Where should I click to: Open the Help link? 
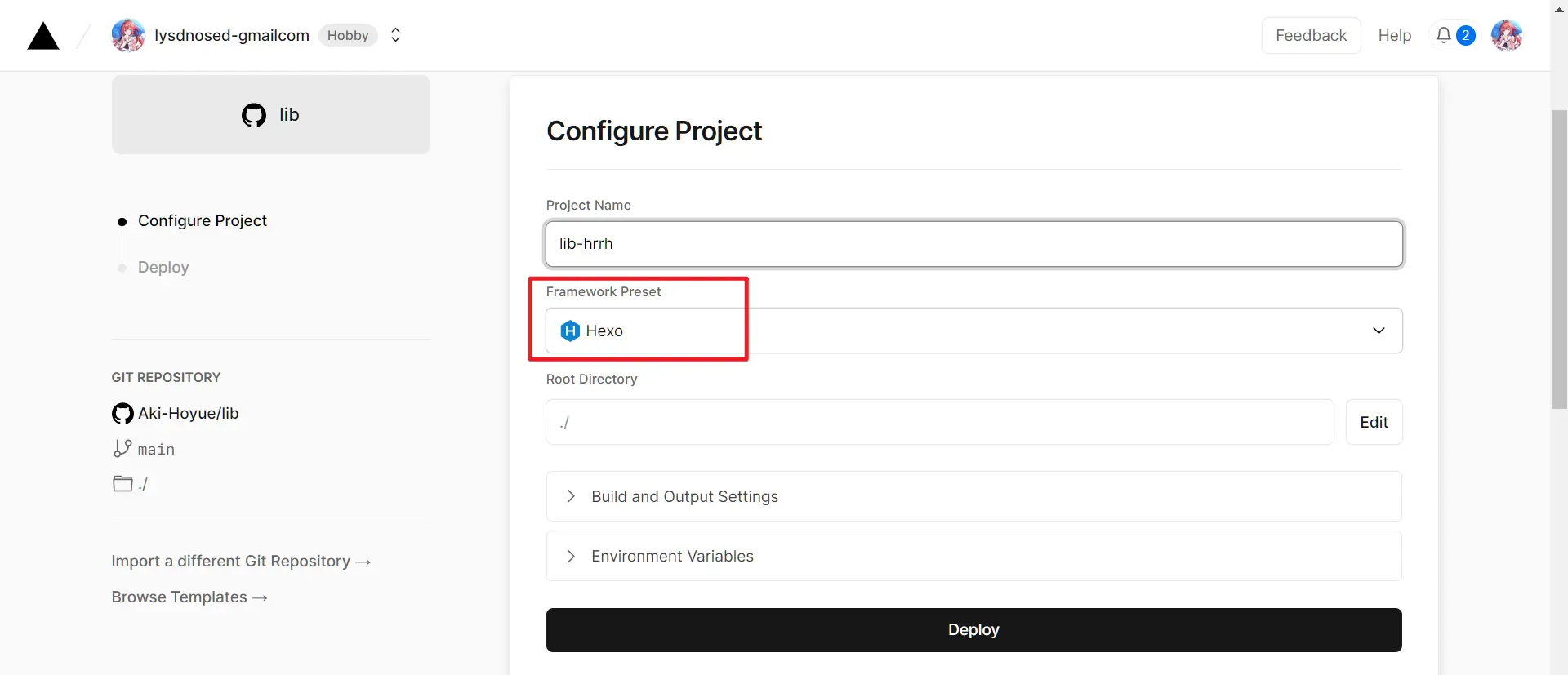point(1395,35)
